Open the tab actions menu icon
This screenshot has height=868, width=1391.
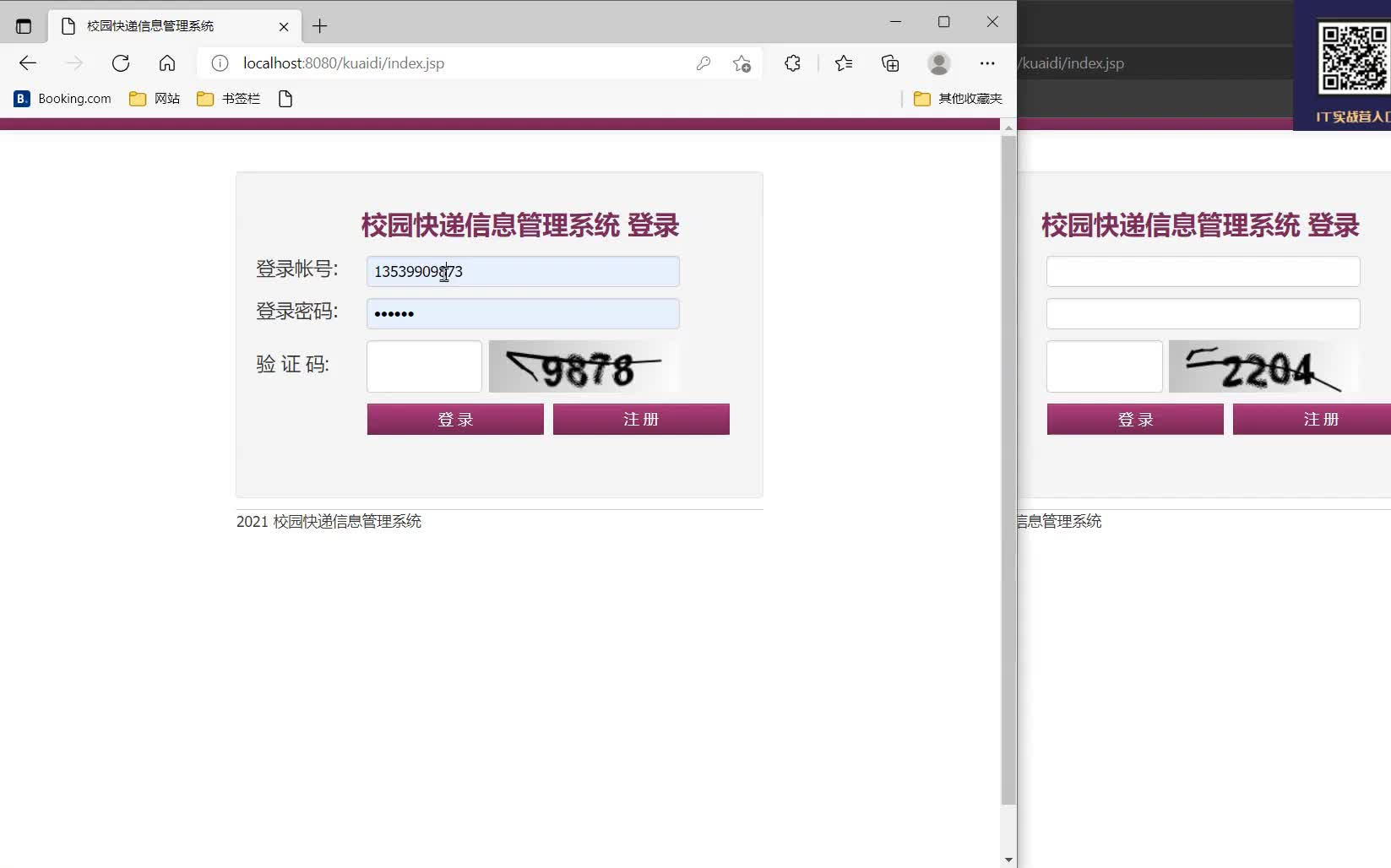point(24,26)
